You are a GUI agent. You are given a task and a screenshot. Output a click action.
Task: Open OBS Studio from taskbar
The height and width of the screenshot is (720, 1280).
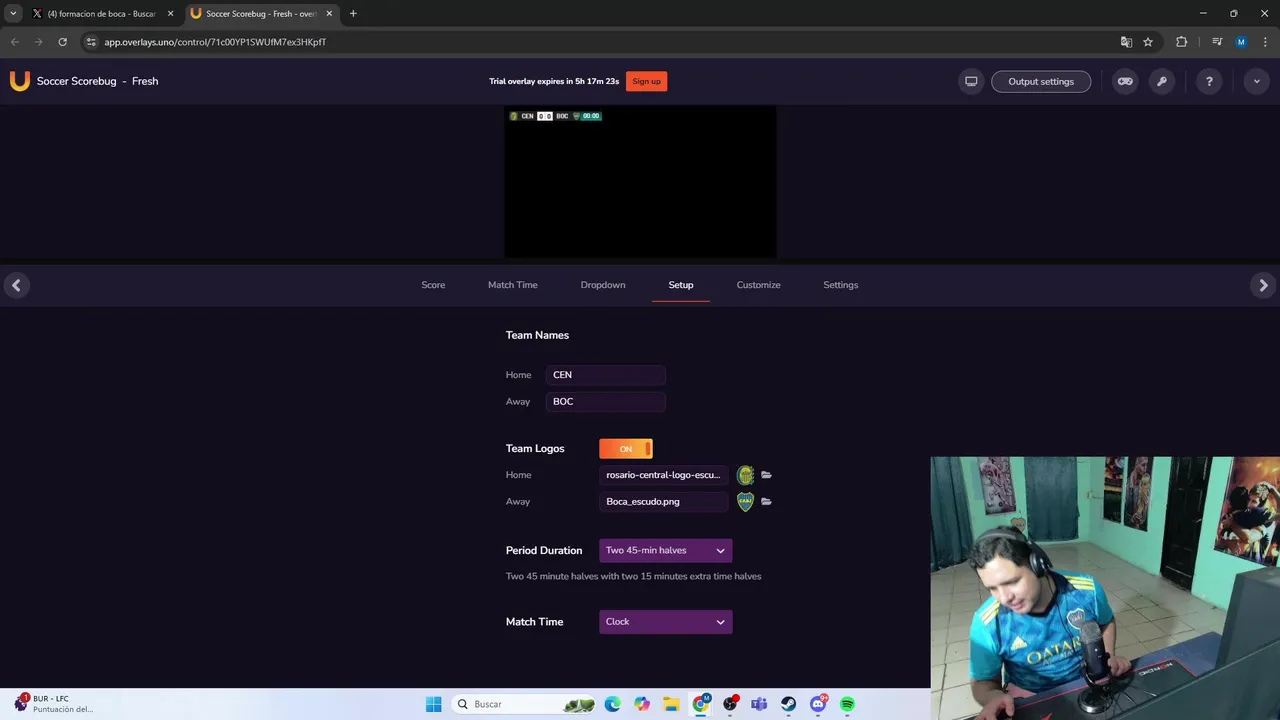(x=730, y=704)
